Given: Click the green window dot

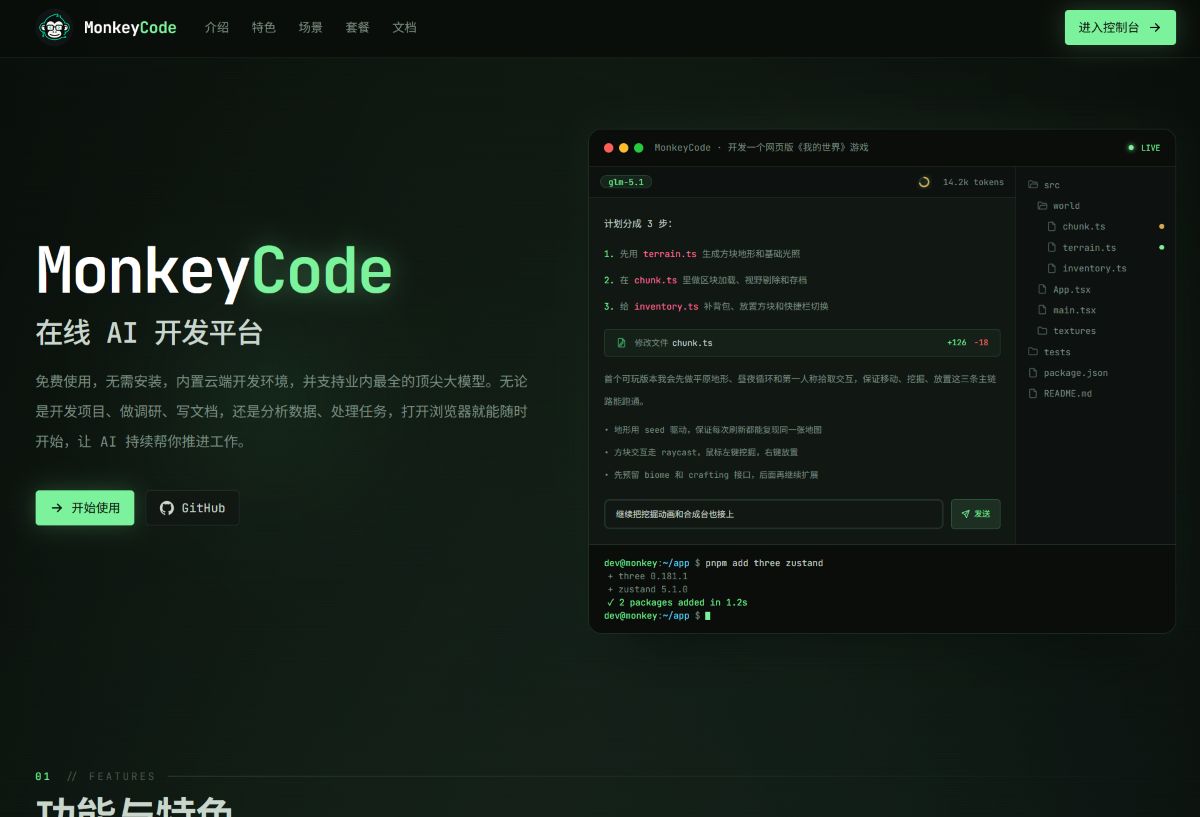Looking at the screenshot, I should pos(639,148).
